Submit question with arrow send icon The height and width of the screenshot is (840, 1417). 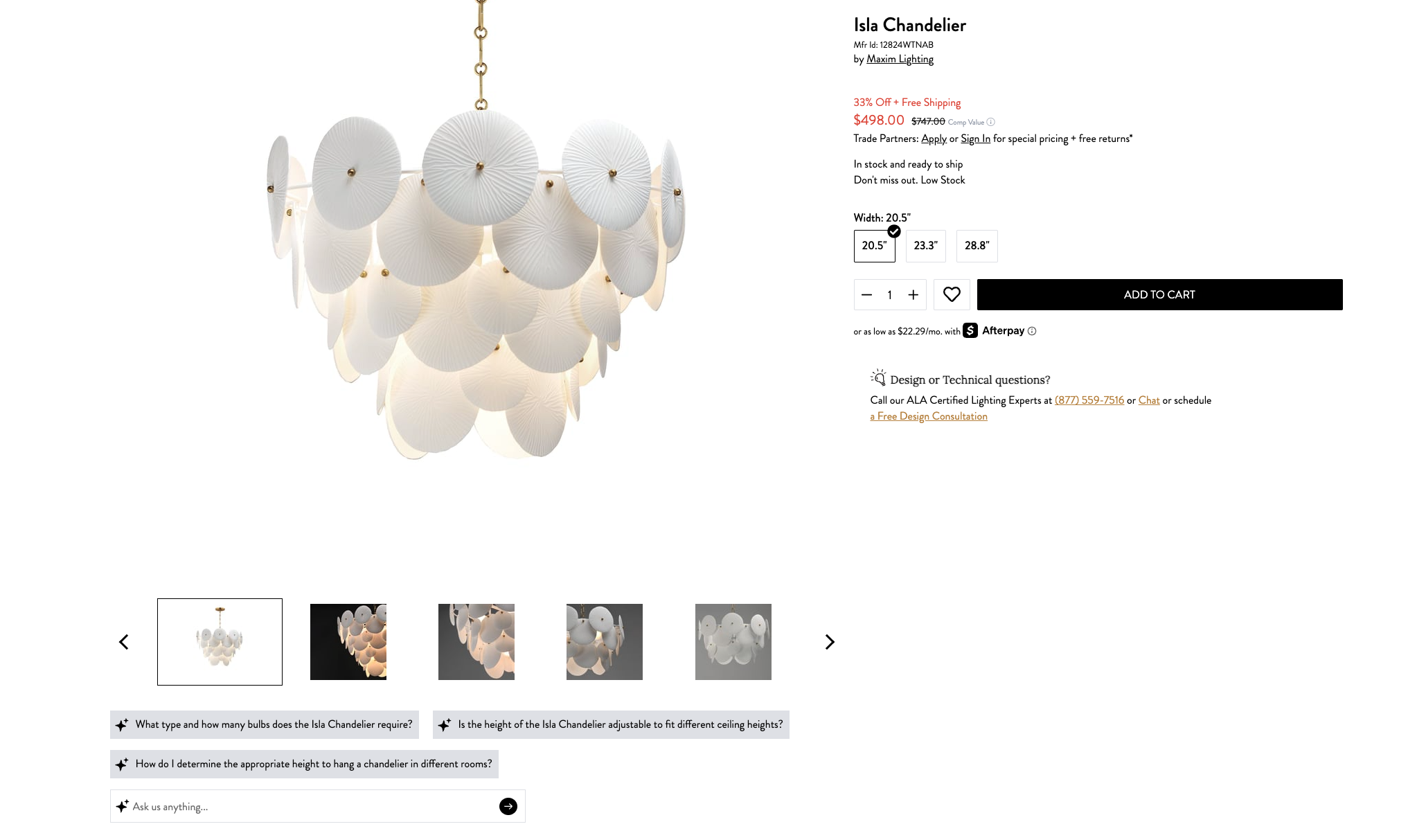point(508,806)
